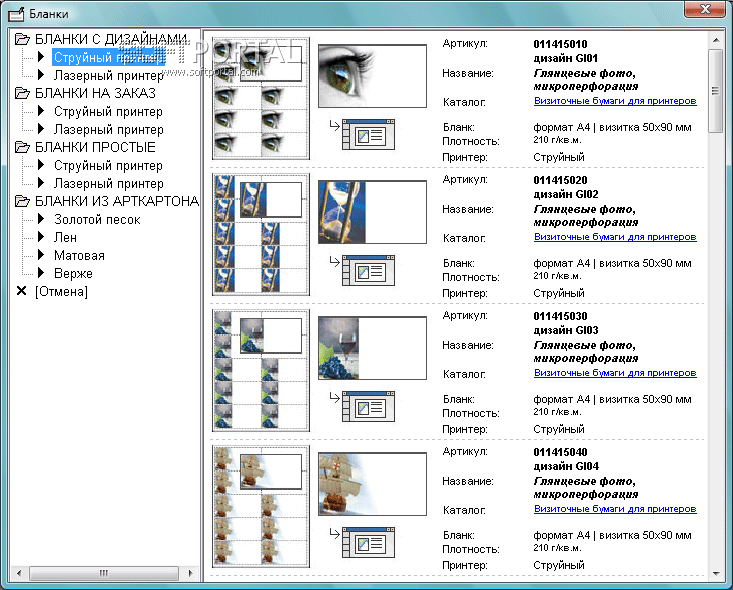
Task: Click the [Отмена] cancel entry
Action: [x=61, y=292]
